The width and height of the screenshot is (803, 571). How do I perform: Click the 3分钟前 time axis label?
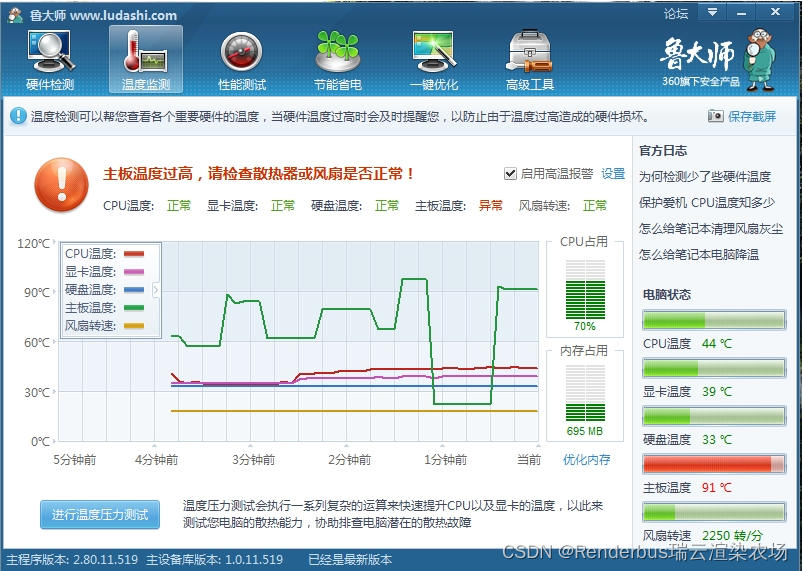point(253,459)
